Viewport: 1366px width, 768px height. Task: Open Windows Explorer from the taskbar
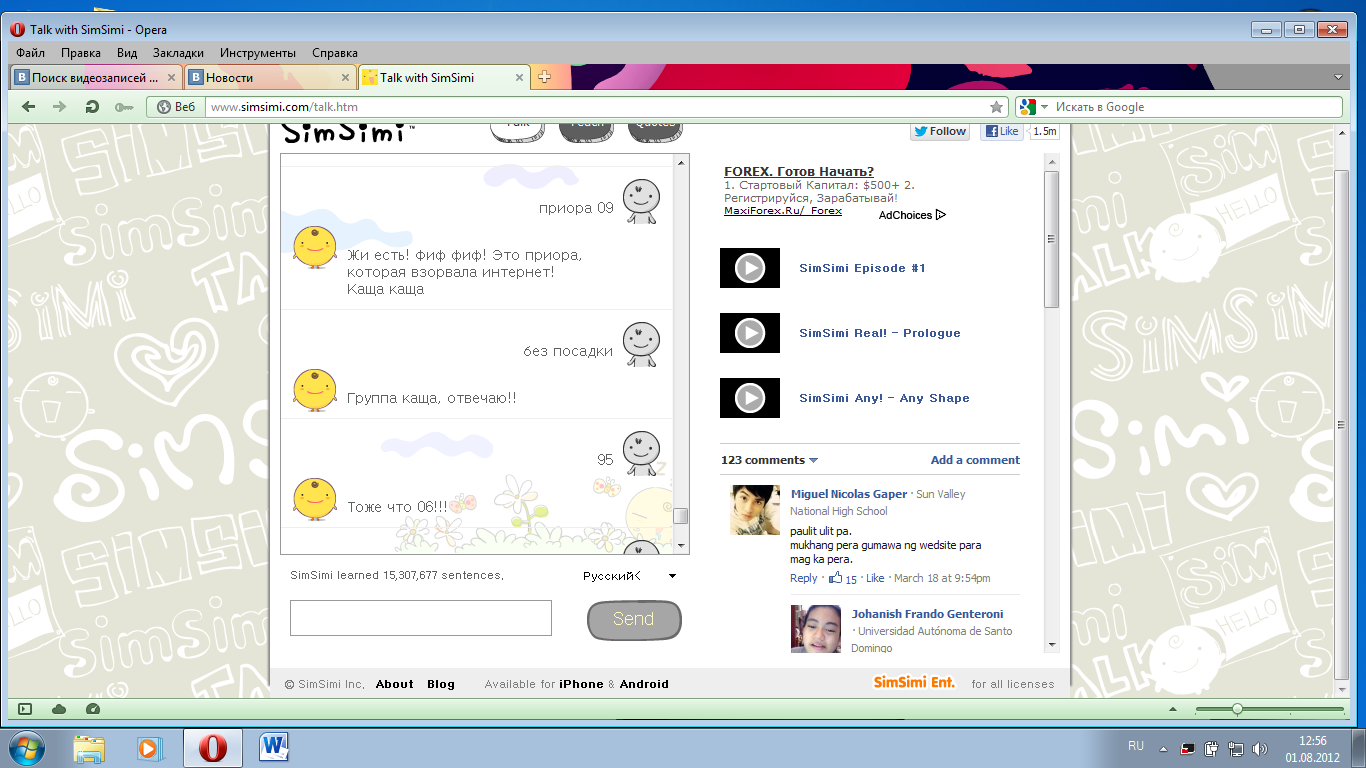coord(89,748)
